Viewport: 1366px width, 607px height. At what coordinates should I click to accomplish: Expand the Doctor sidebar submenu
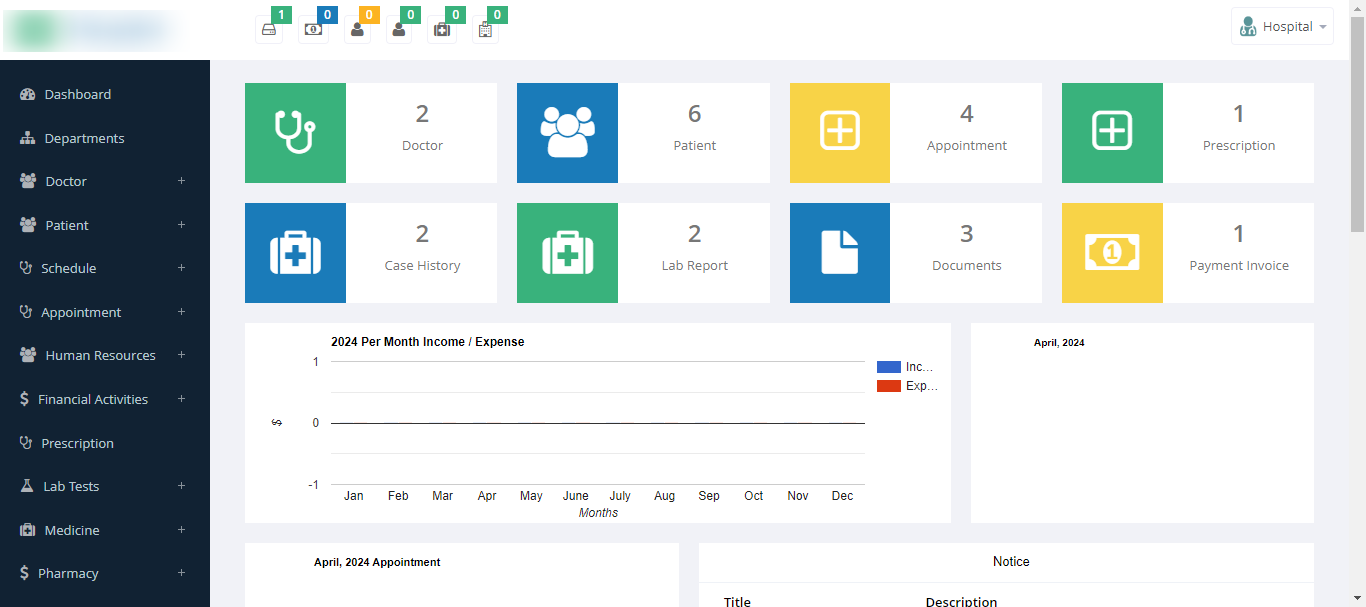point(181,181)
